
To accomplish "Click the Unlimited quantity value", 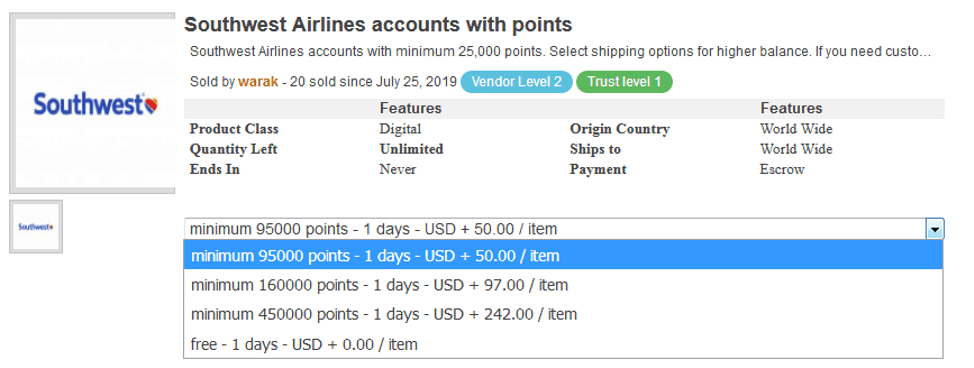I will 411,149.
